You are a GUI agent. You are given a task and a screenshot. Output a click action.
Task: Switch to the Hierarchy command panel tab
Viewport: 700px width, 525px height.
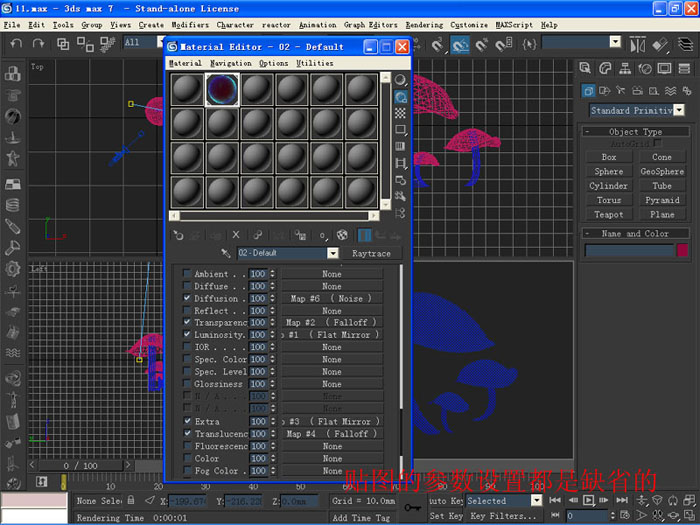pos(625,68)
